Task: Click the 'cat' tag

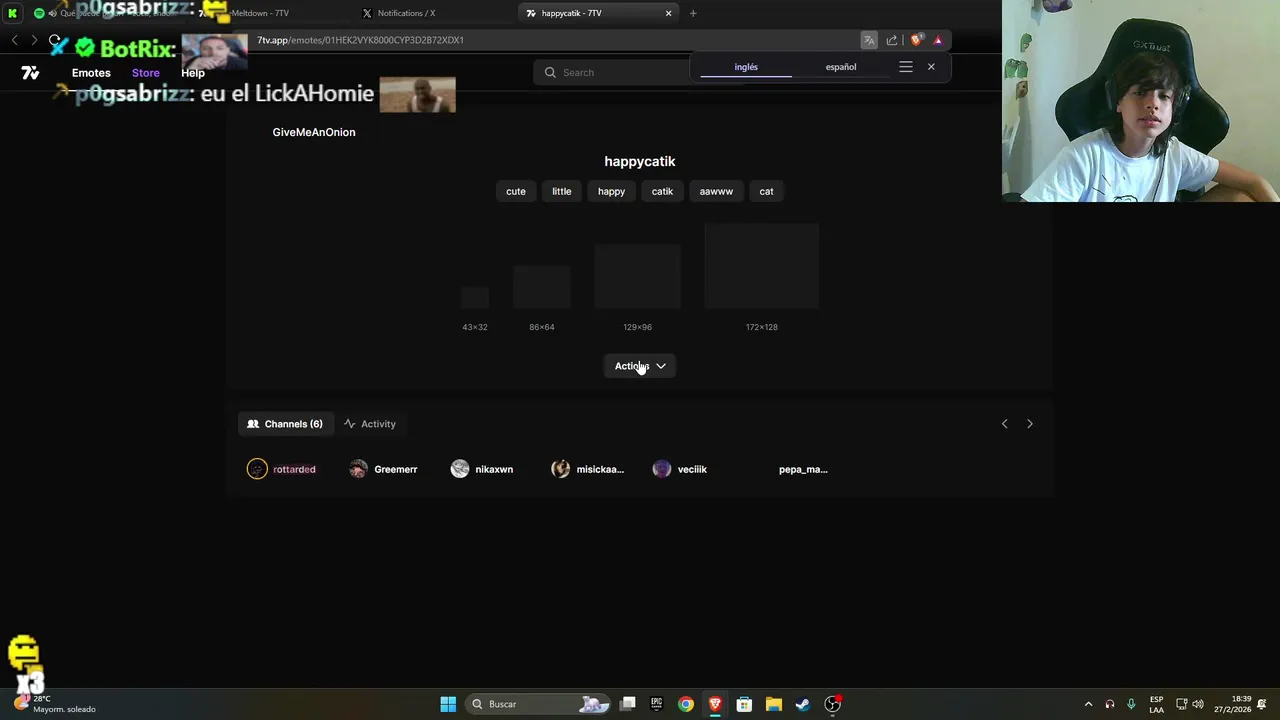Action: (x=766, y=191)
